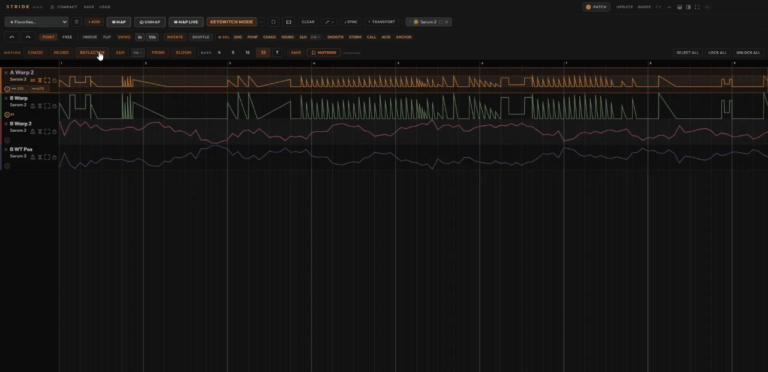Click the dashed-square select icon on B Warp lane

[47, 106]
